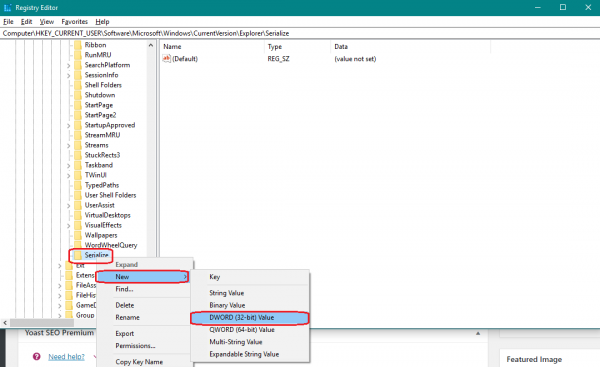
Task: Click the User Shell Folders folder icon
Action: pyautogui.click(x=78, y=195)
